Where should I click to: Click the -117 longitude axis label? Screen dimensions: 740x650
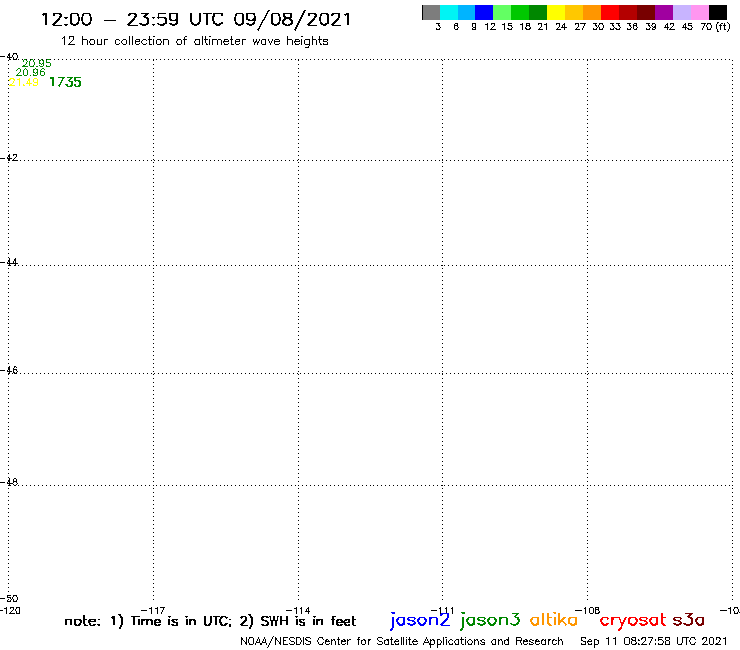click(x=153, y=610)
